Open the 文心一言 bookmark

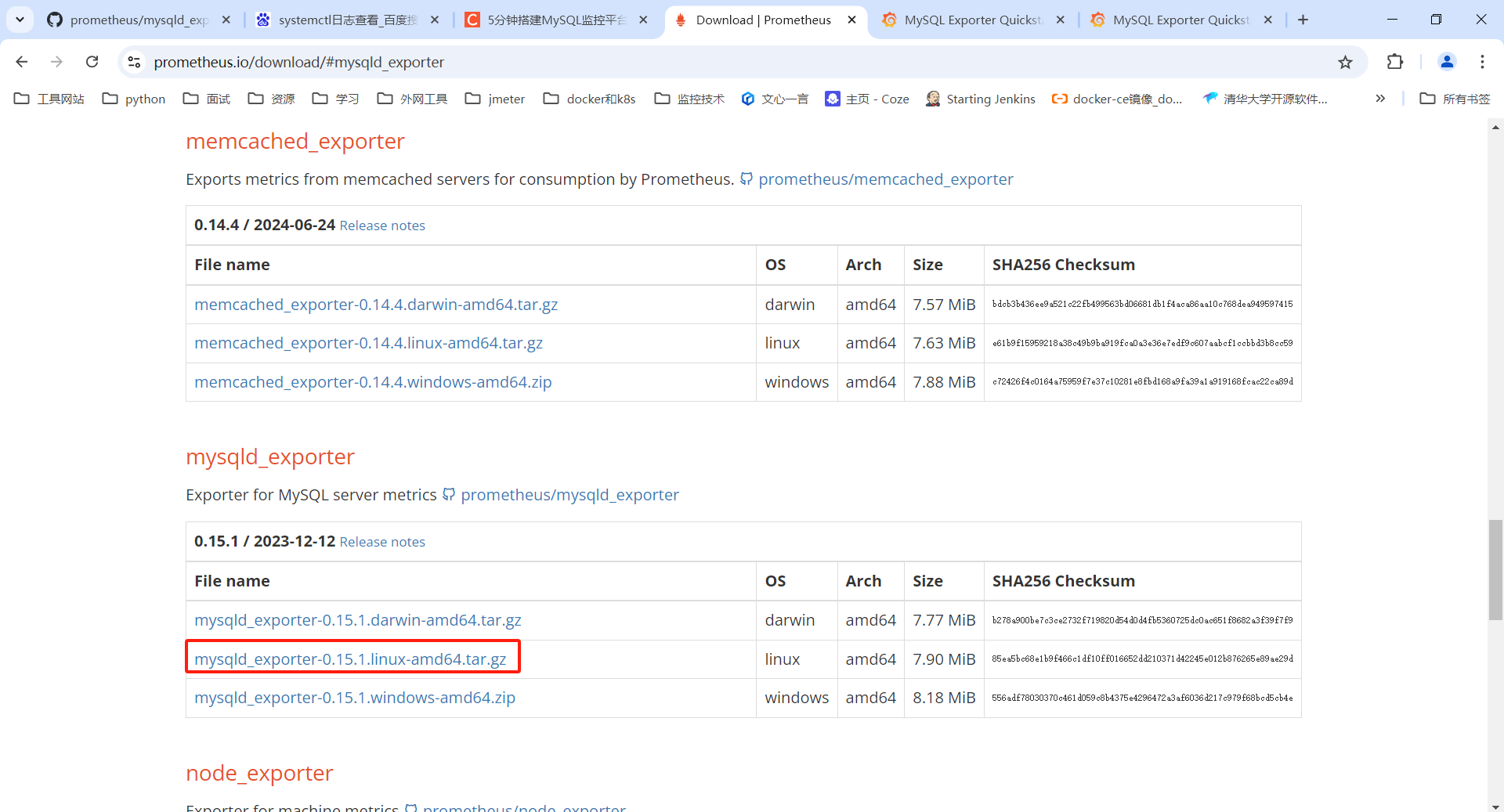(x=775, y=99)
